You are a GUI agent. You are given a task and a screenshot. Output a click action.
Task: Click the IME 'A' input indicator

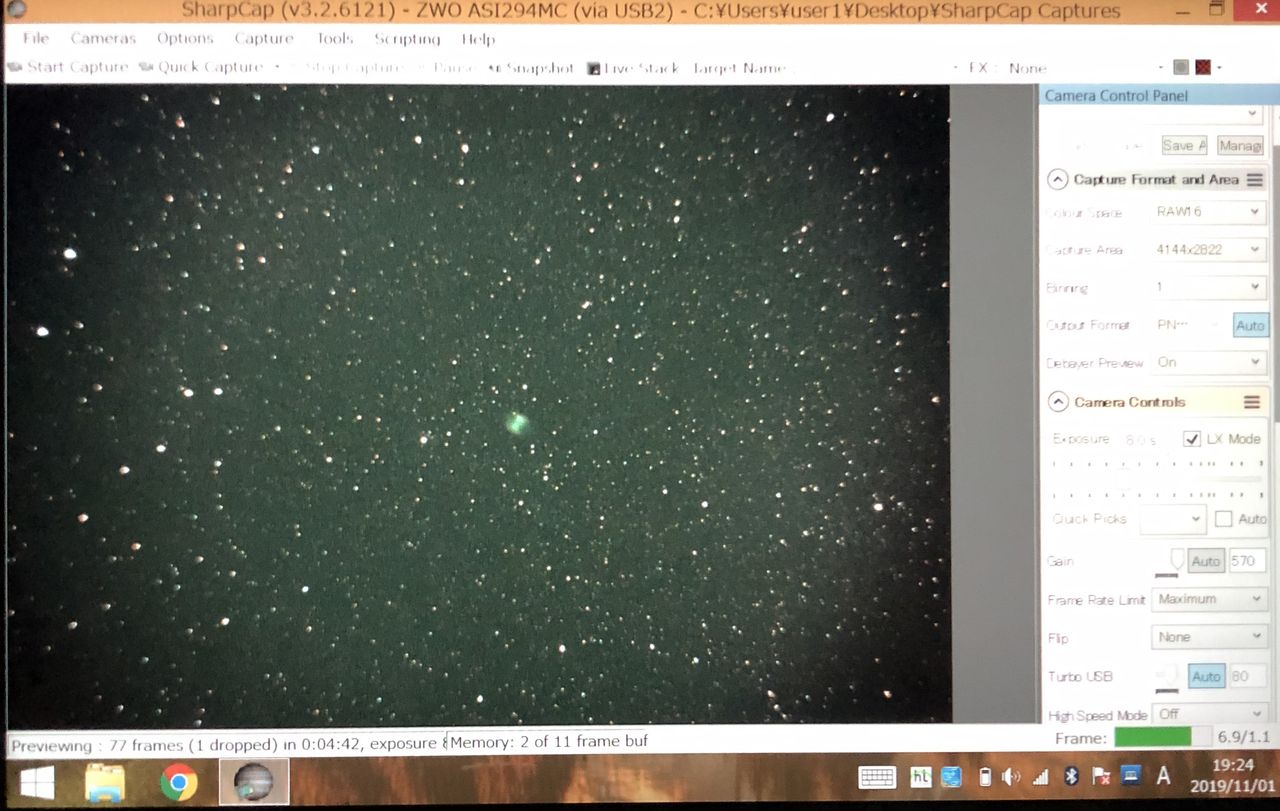(x=1163, y=776)
